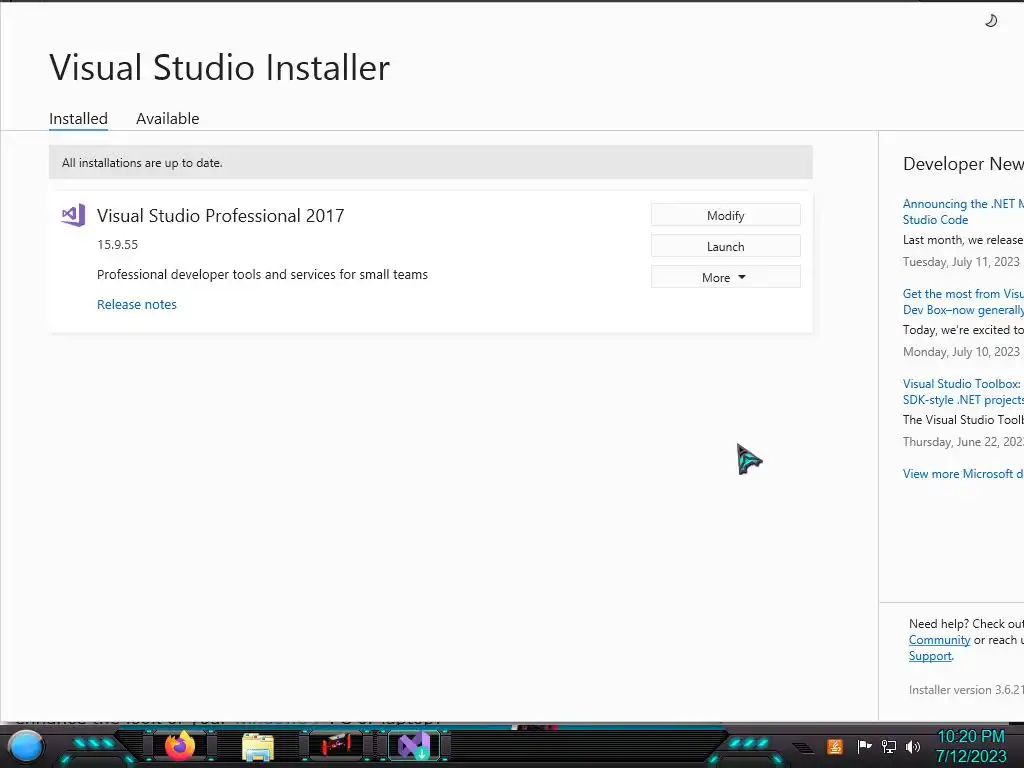Click the network tray icon
The width and height of the screenshot is (1024, 768).
point(889,746)
